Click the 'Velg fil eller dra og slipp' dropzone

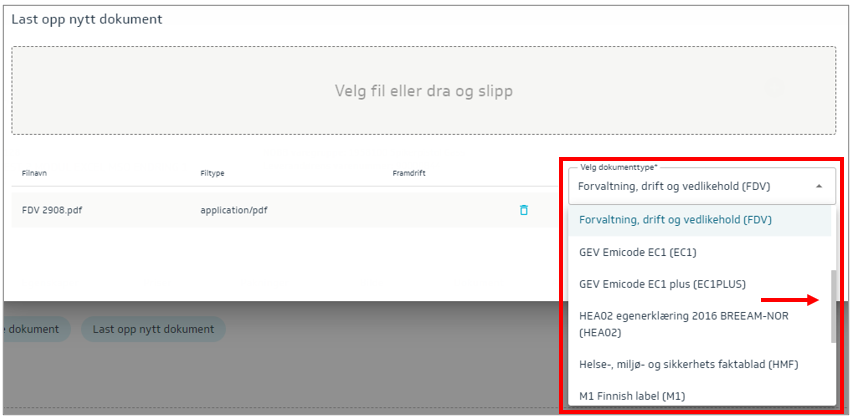[x=423, y=91]
